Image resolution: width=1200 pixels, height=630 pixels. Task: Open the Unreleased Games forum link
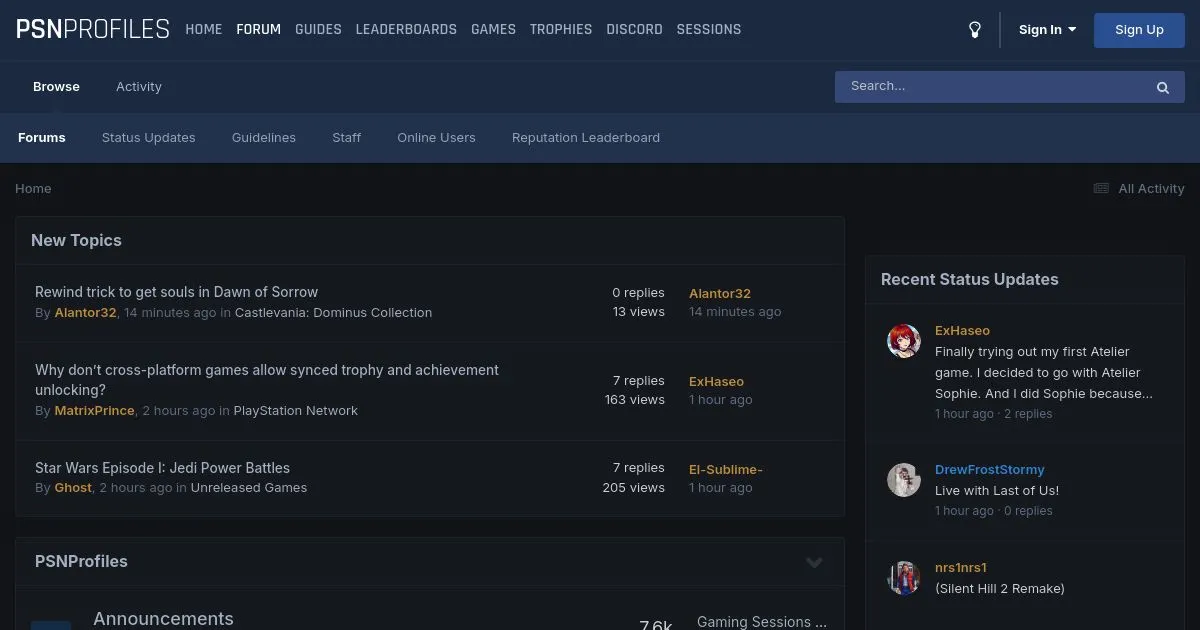pos(249,488)
